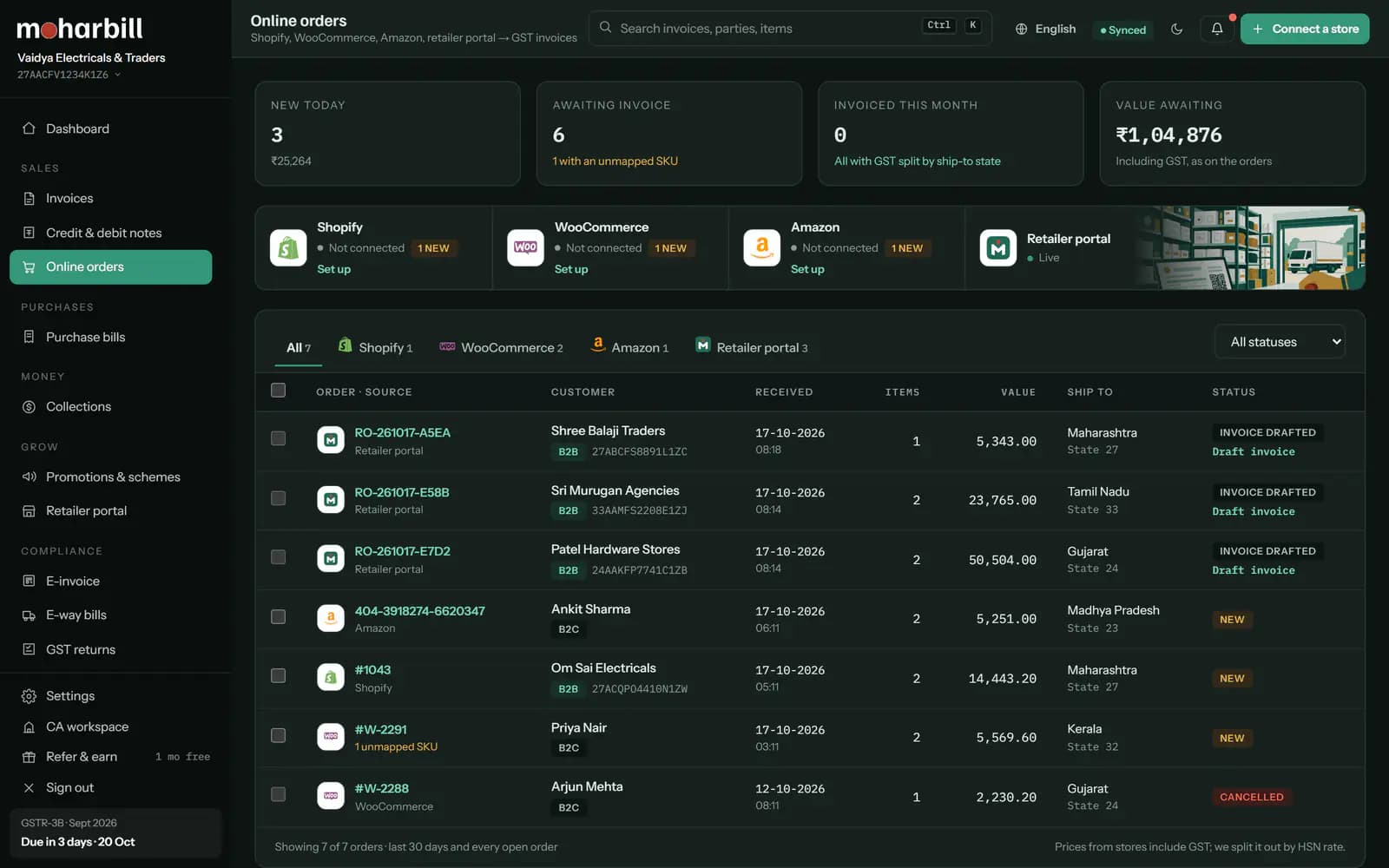Click the search invoices, parties, items field
This screenshot has width=1389, height=868.
[790, 29]
